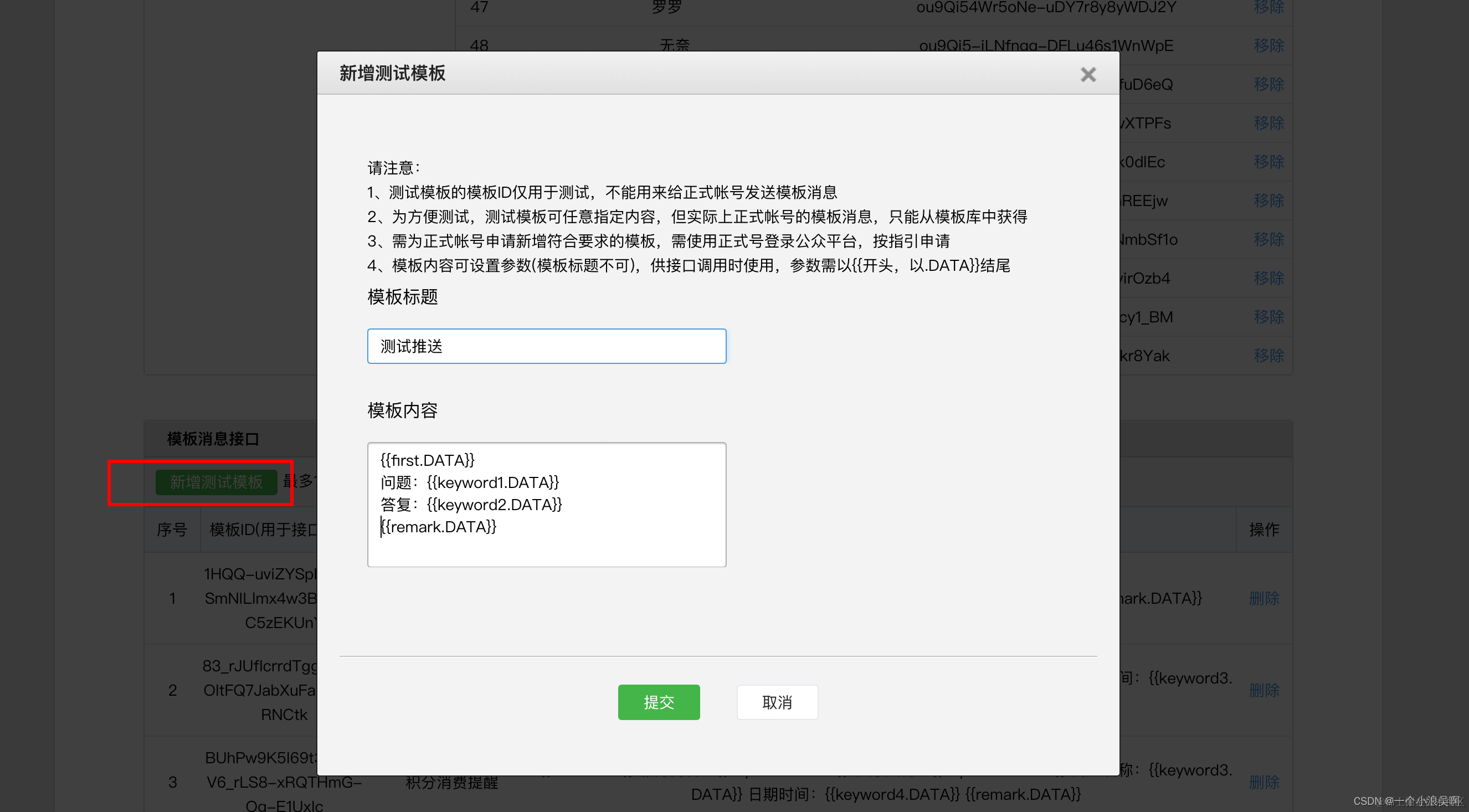This screenshot has height=812, width=1469.
Task: Submit the new test template via 提交
Action: (659, 702)
